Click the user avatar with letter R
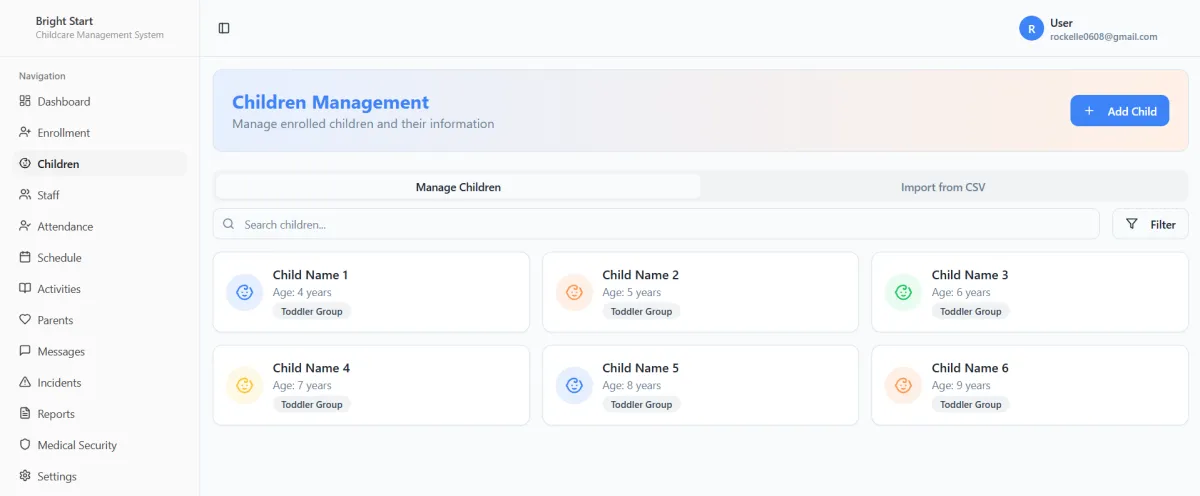1200x496 pixels. click(1031, 29)
